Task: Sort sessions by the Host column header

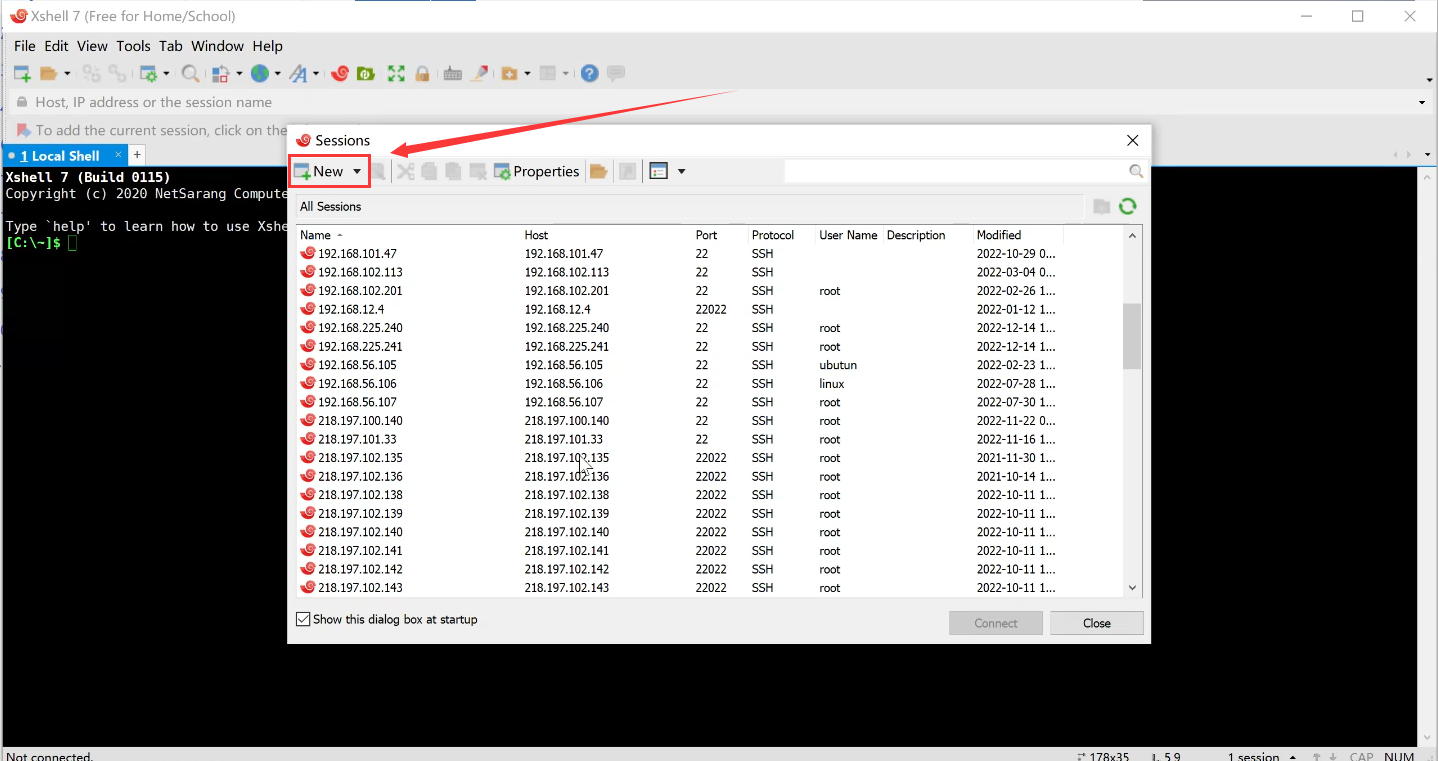Action: 606,235
